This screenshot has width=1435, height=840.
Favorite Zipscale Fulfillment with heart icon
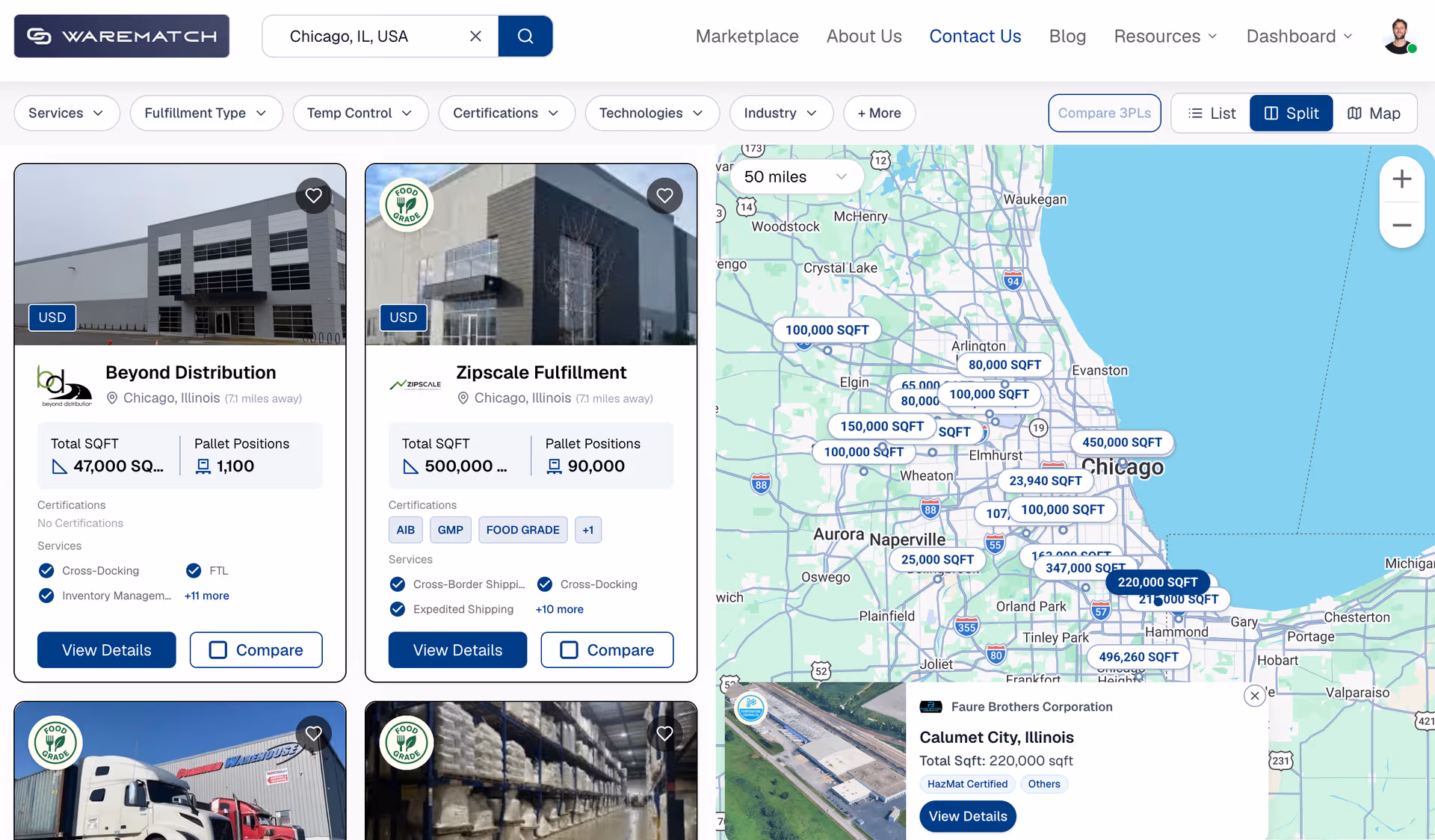coord(665,196)
